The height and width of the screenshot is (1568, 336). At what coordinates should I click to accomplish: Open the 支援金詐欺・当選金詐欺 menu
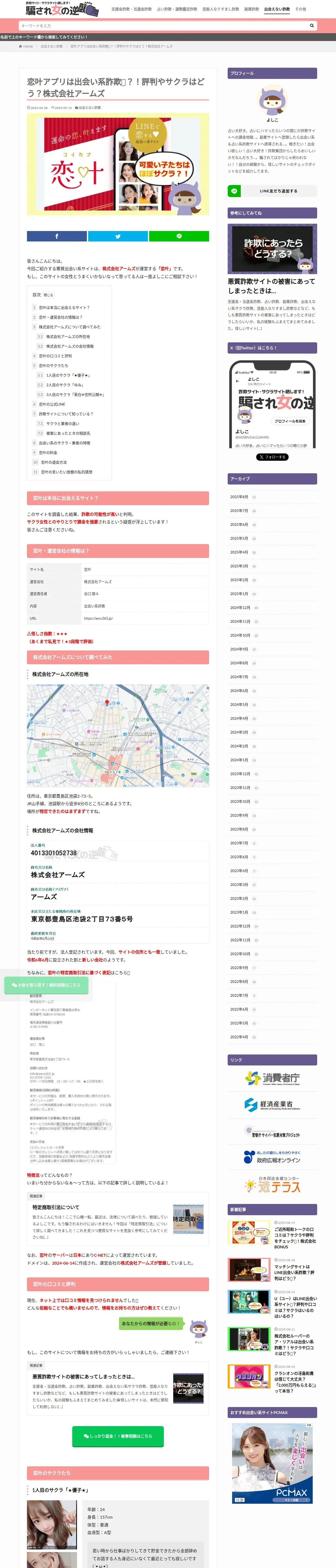(x=131, y=9)
